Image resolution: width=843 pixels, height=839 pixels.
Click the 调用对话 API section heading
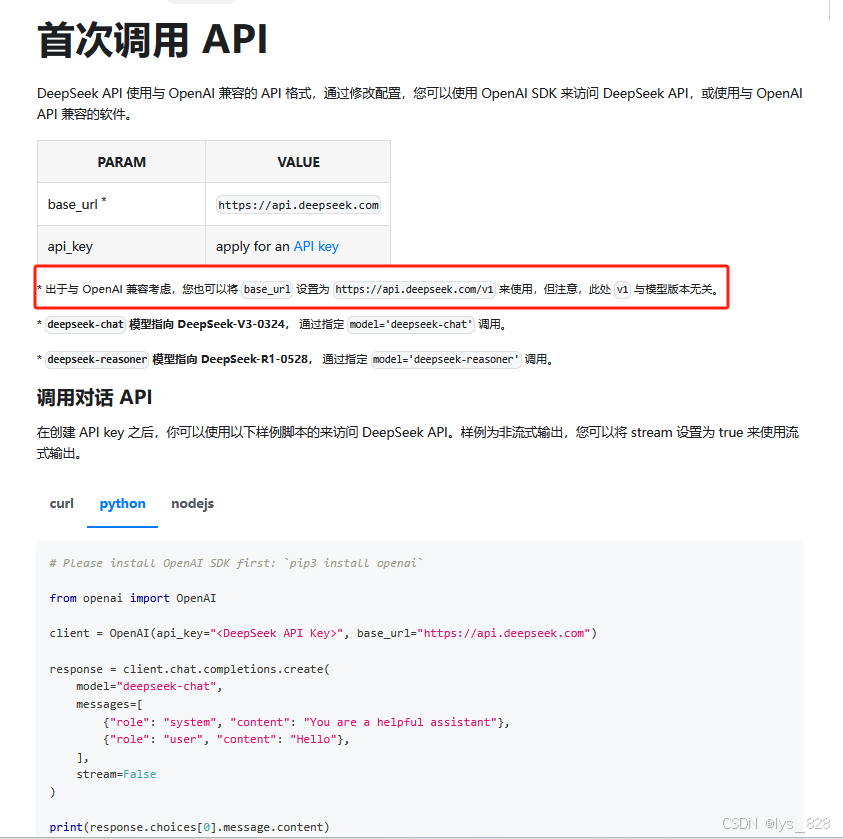click(x=95, y=398)
